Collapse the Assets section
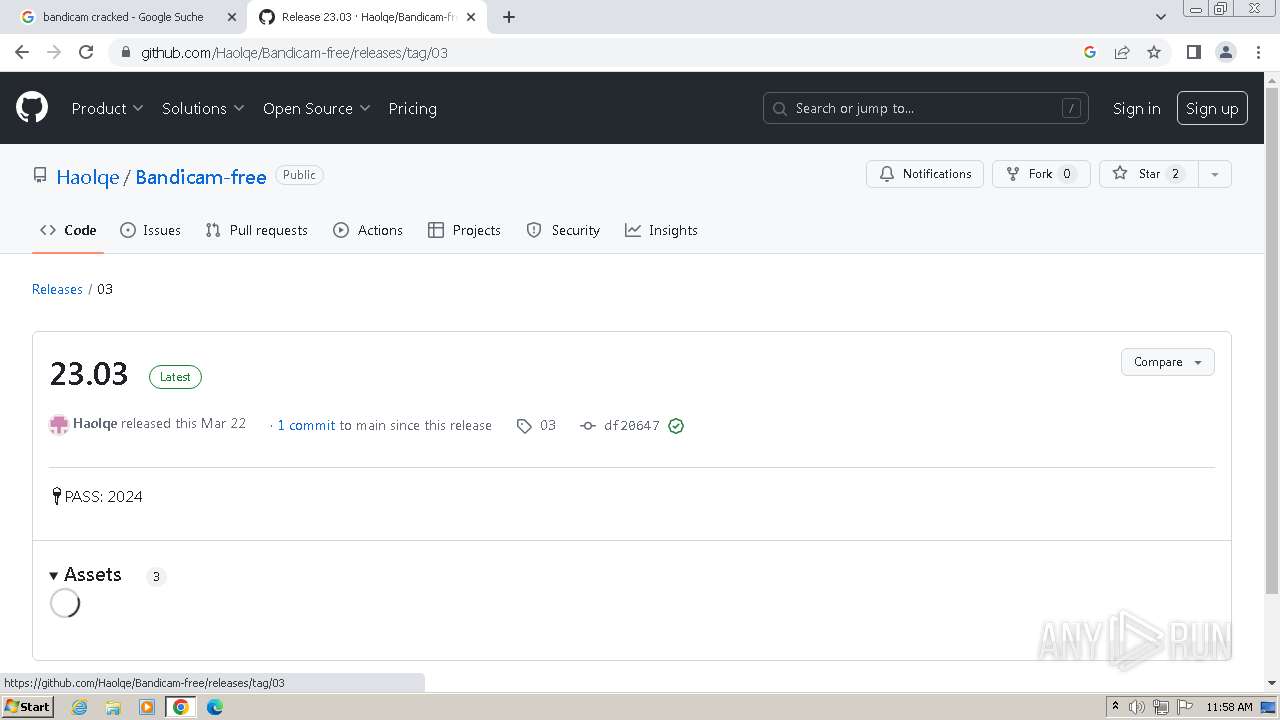The width and height of the screenshot is (1280, 720). (86, 575)
